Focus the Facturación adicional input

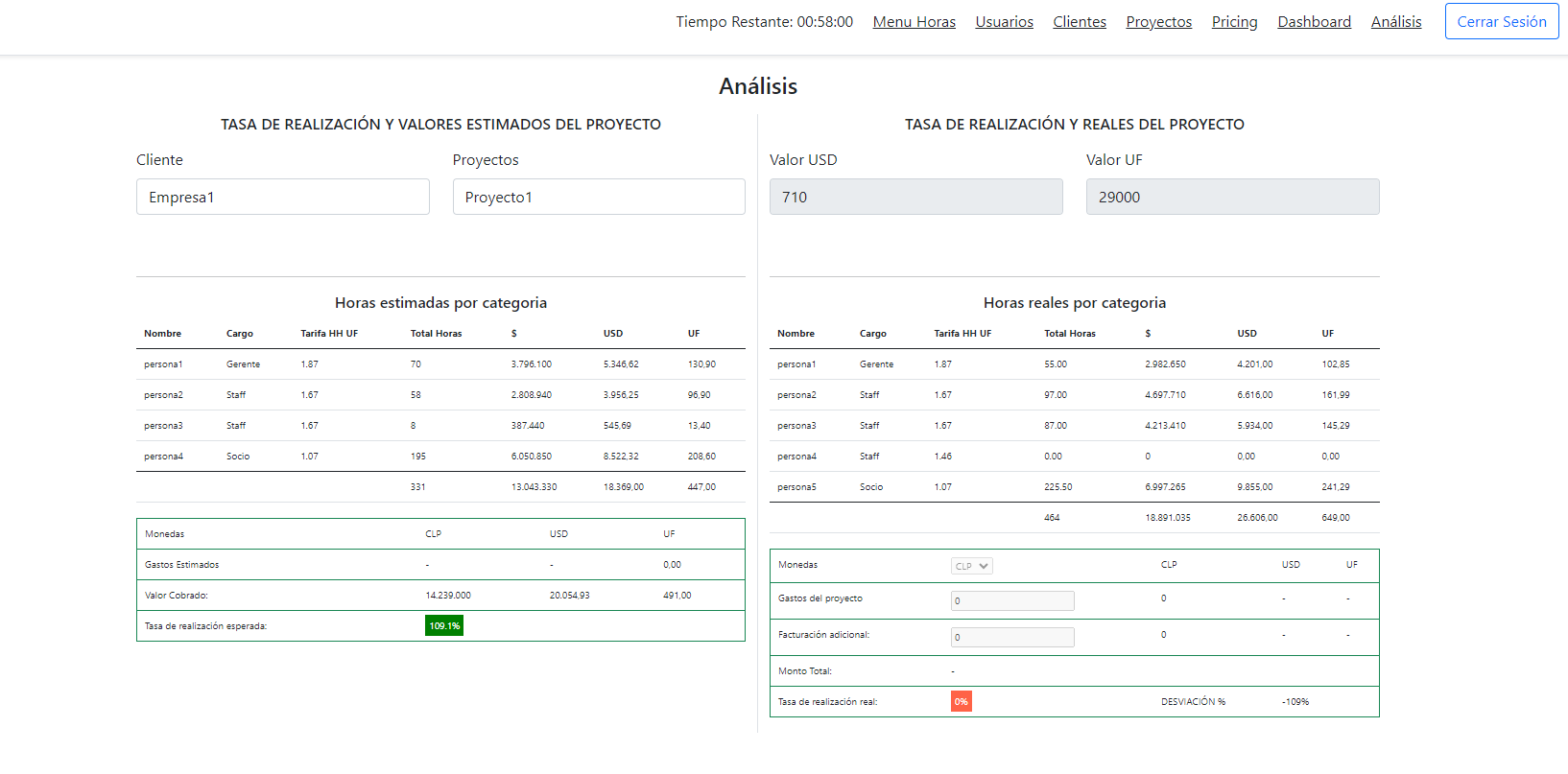1011,637
